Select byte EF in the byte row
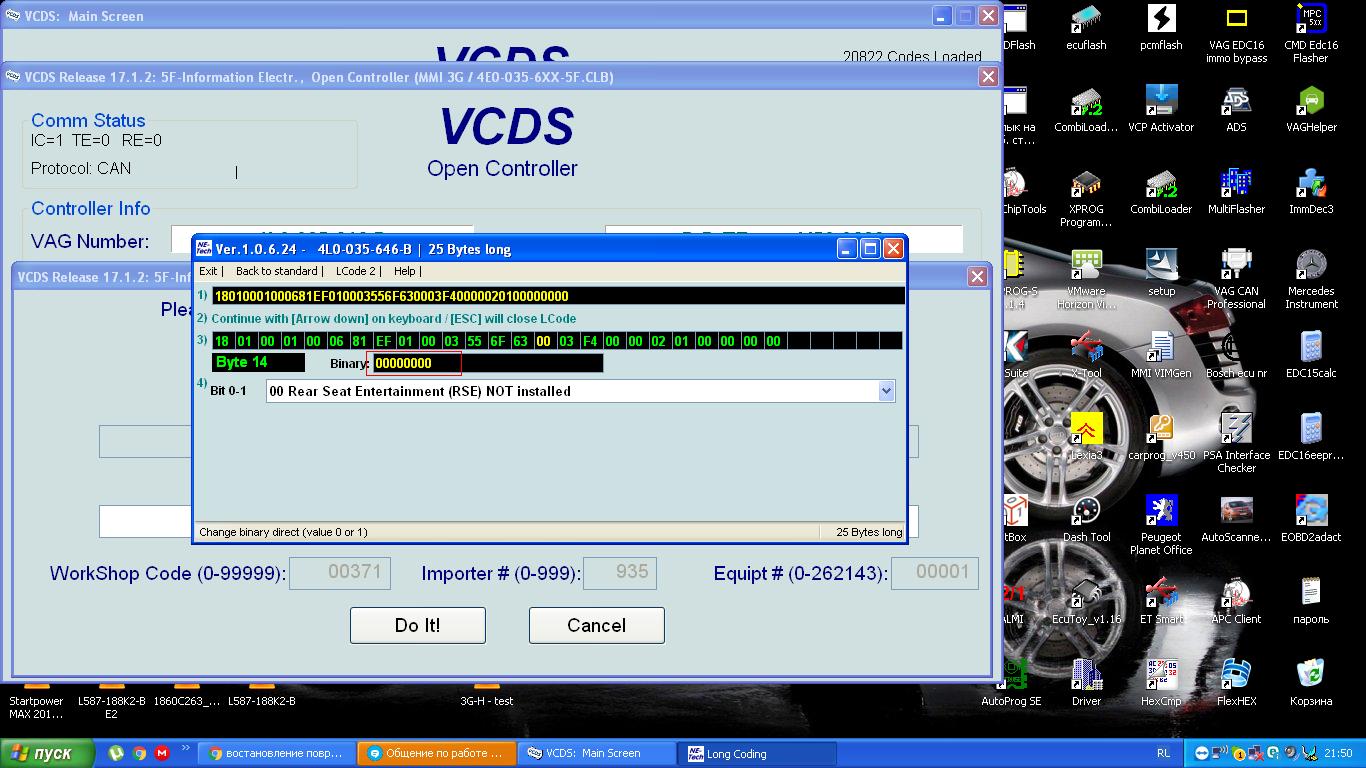The image size is (1366, 768). tap(382, 341)
